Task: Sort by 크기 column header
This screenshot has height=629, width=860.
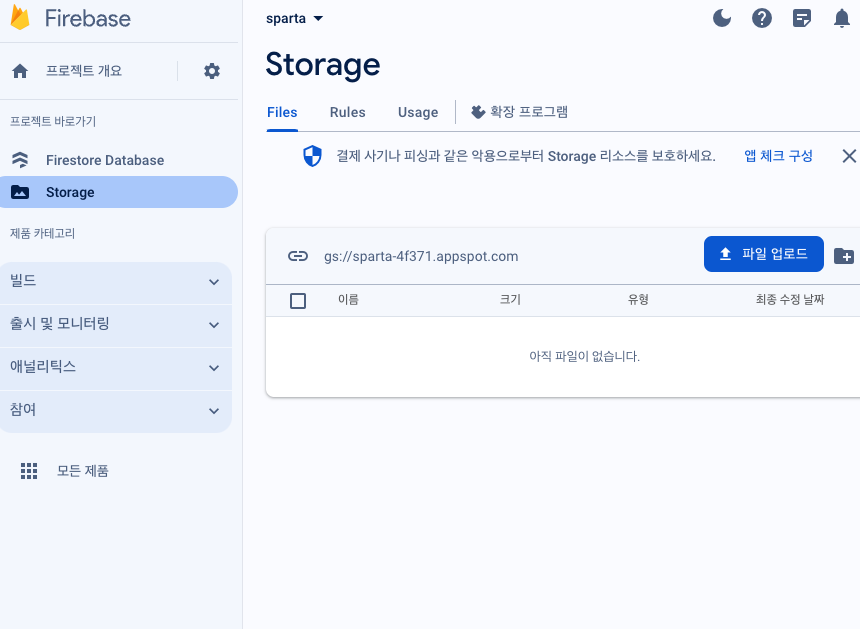Action: [x=510, y=299]
